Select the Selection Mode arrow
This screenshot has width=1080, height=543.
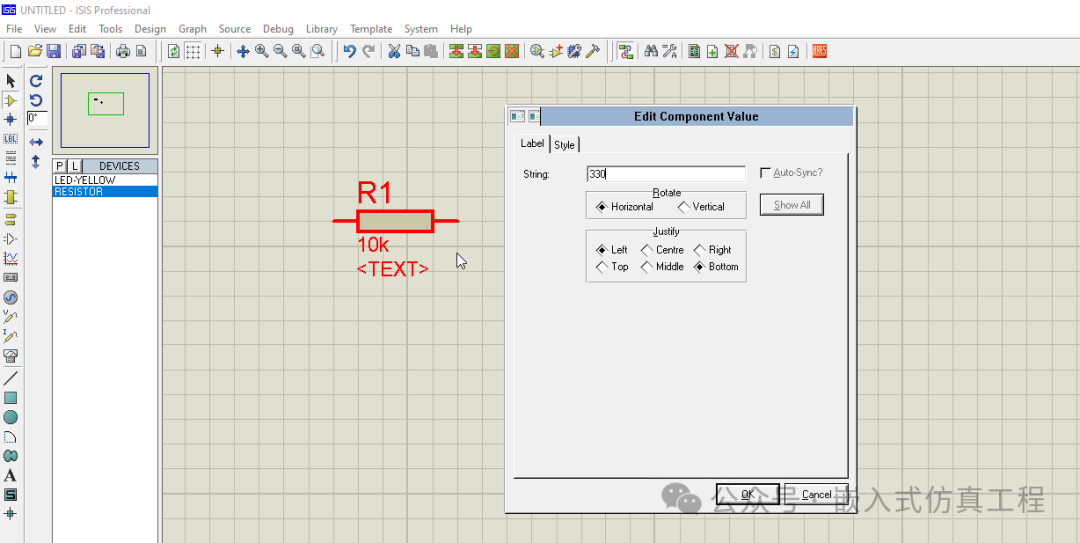(x=10, y=81)
